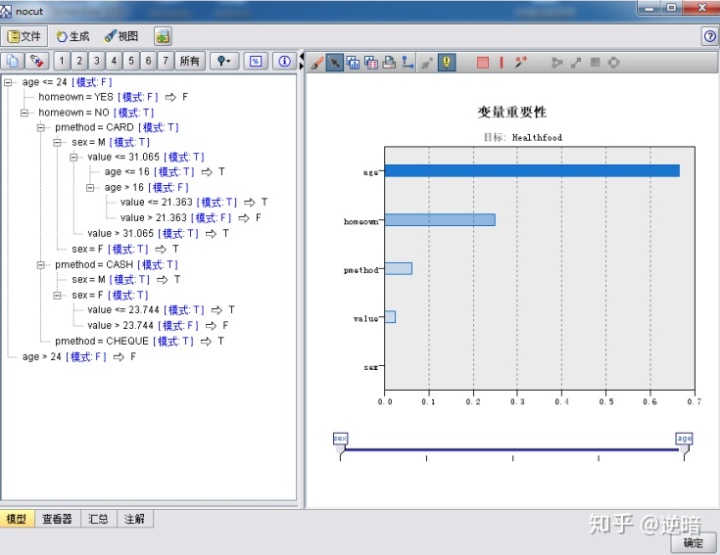Image resolution: width=720 pixels, height=555 pixels.
Task: Click the axis layout icon
Action: [x=407, y=62]
